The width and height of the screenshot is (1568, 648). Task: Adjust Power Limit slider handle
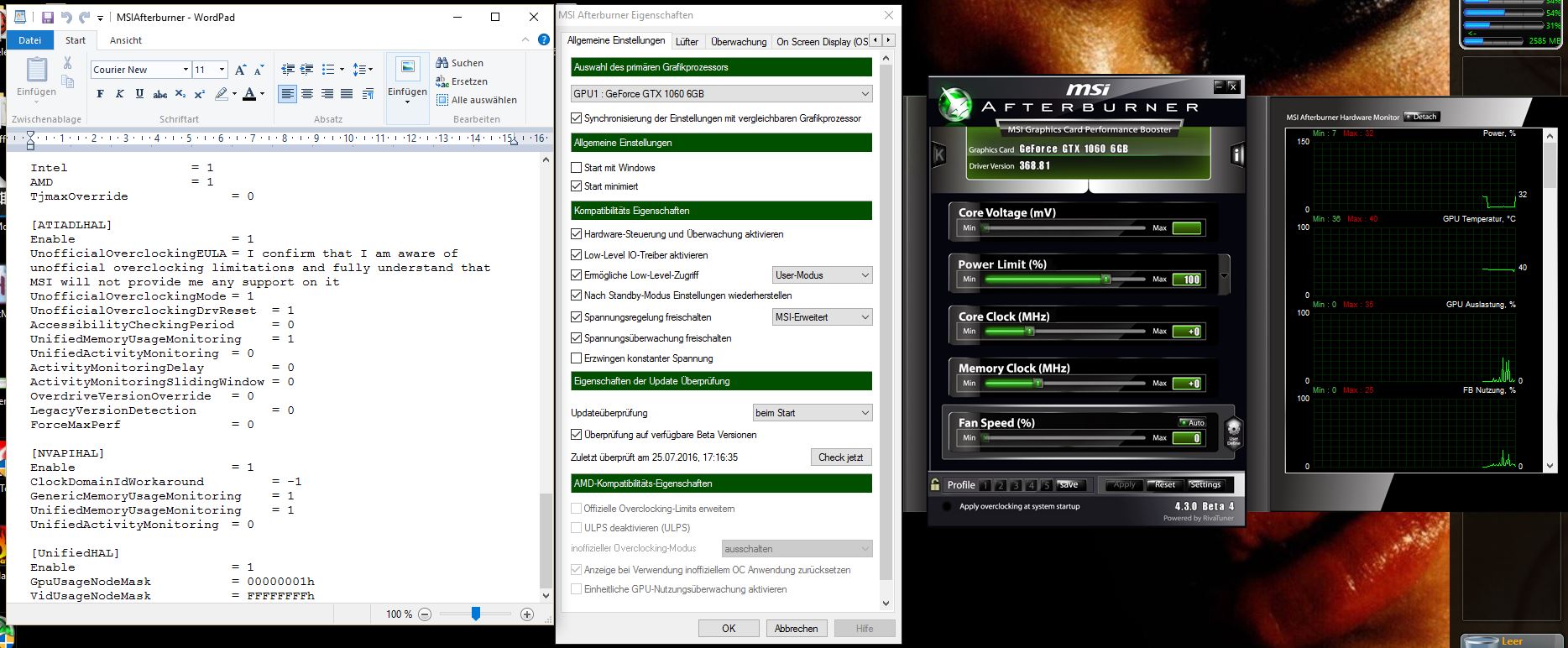[x=1106, y=279]
